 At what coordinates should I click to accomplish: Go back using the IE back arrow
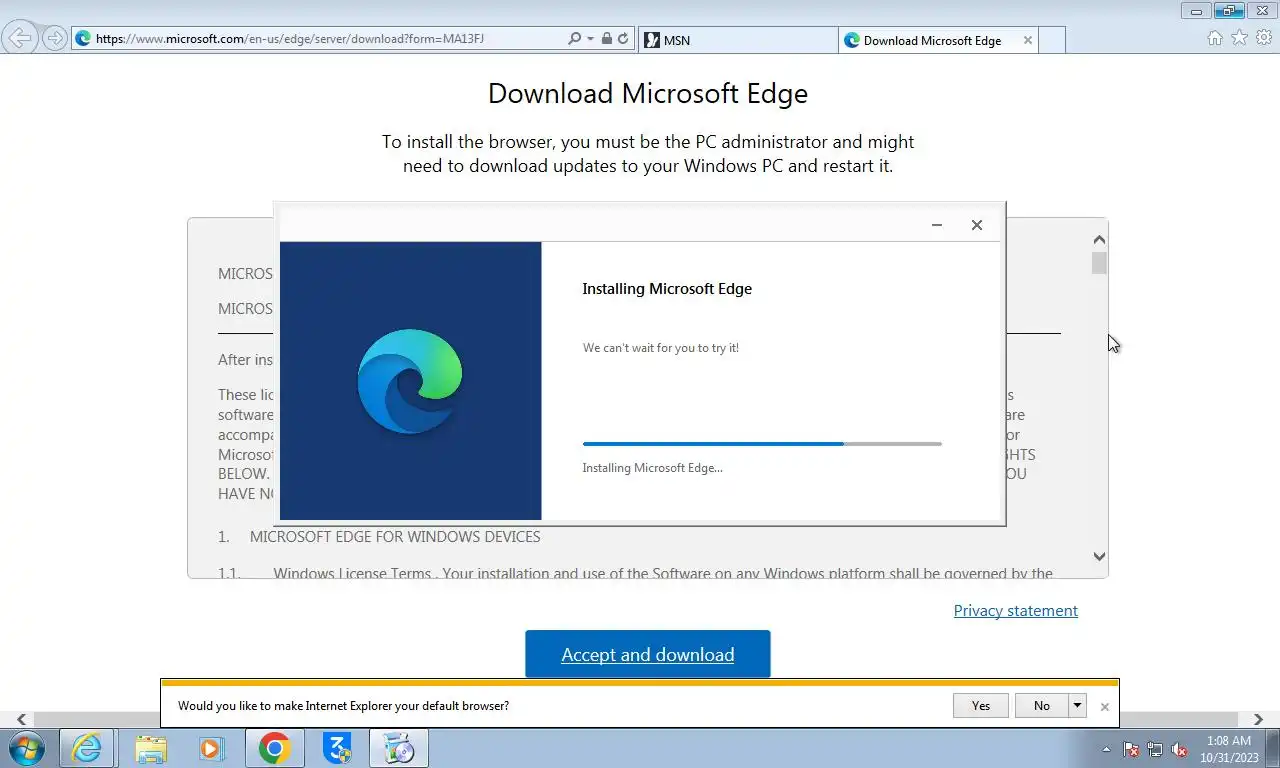point(20,39)
